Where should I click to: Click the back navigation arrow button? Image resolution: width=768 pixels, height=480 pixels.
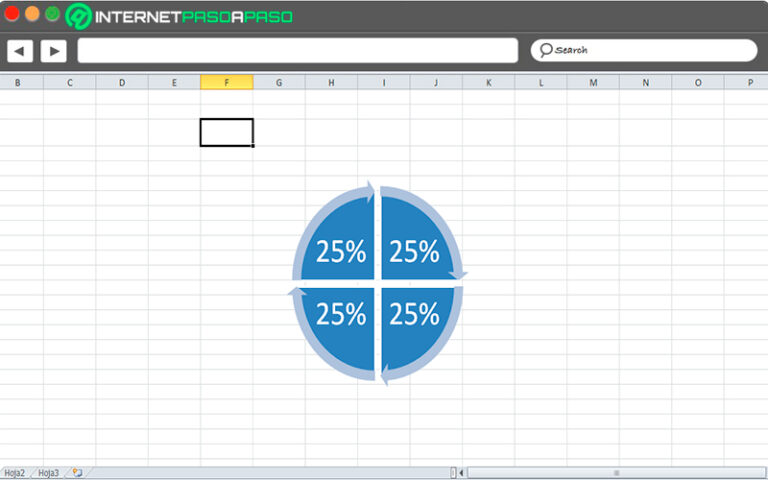point(20,51)
